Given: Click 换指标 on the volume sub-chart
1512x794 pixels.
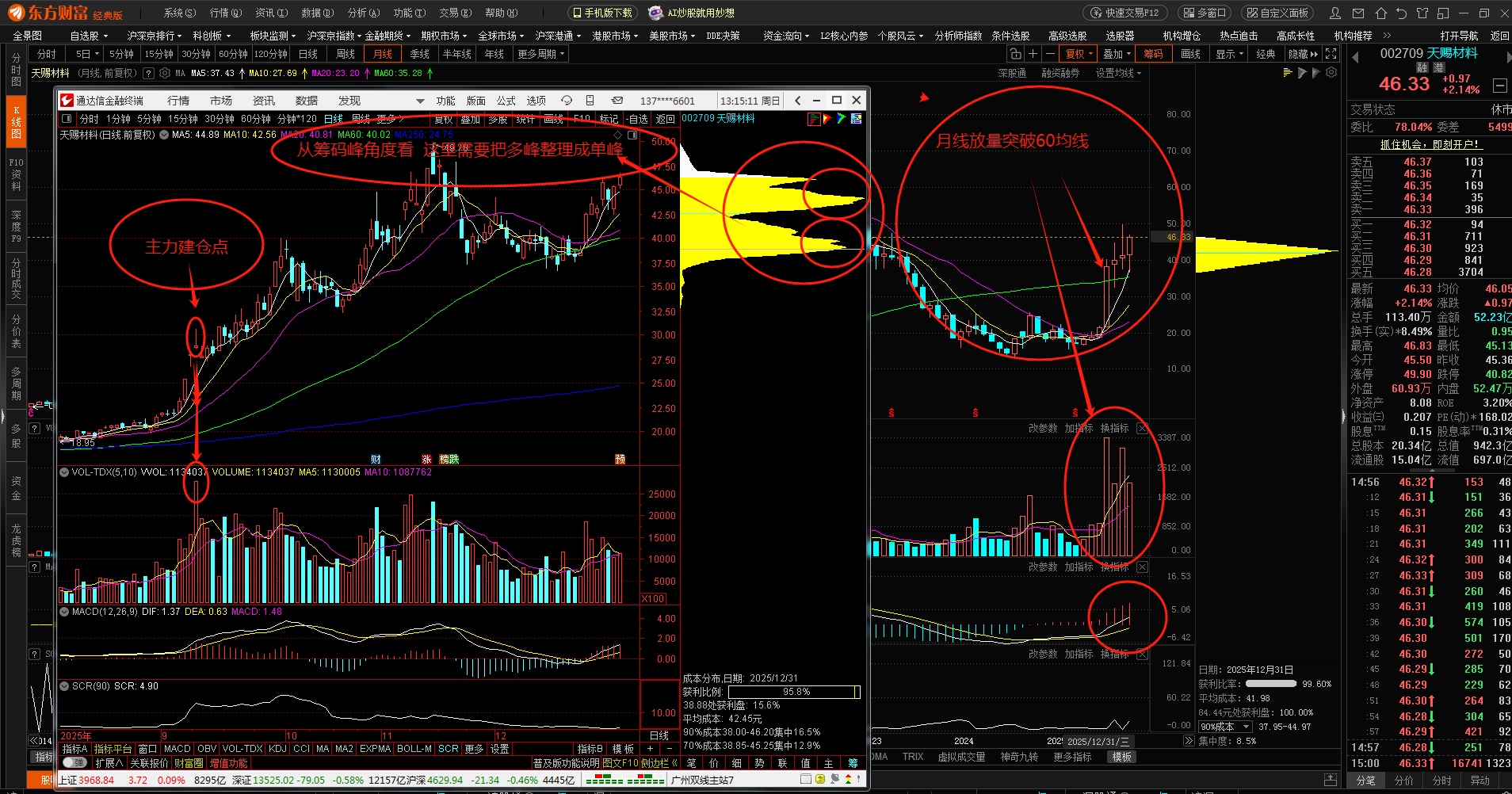Looking at the screenshot, I should [x=1114, y=428].
